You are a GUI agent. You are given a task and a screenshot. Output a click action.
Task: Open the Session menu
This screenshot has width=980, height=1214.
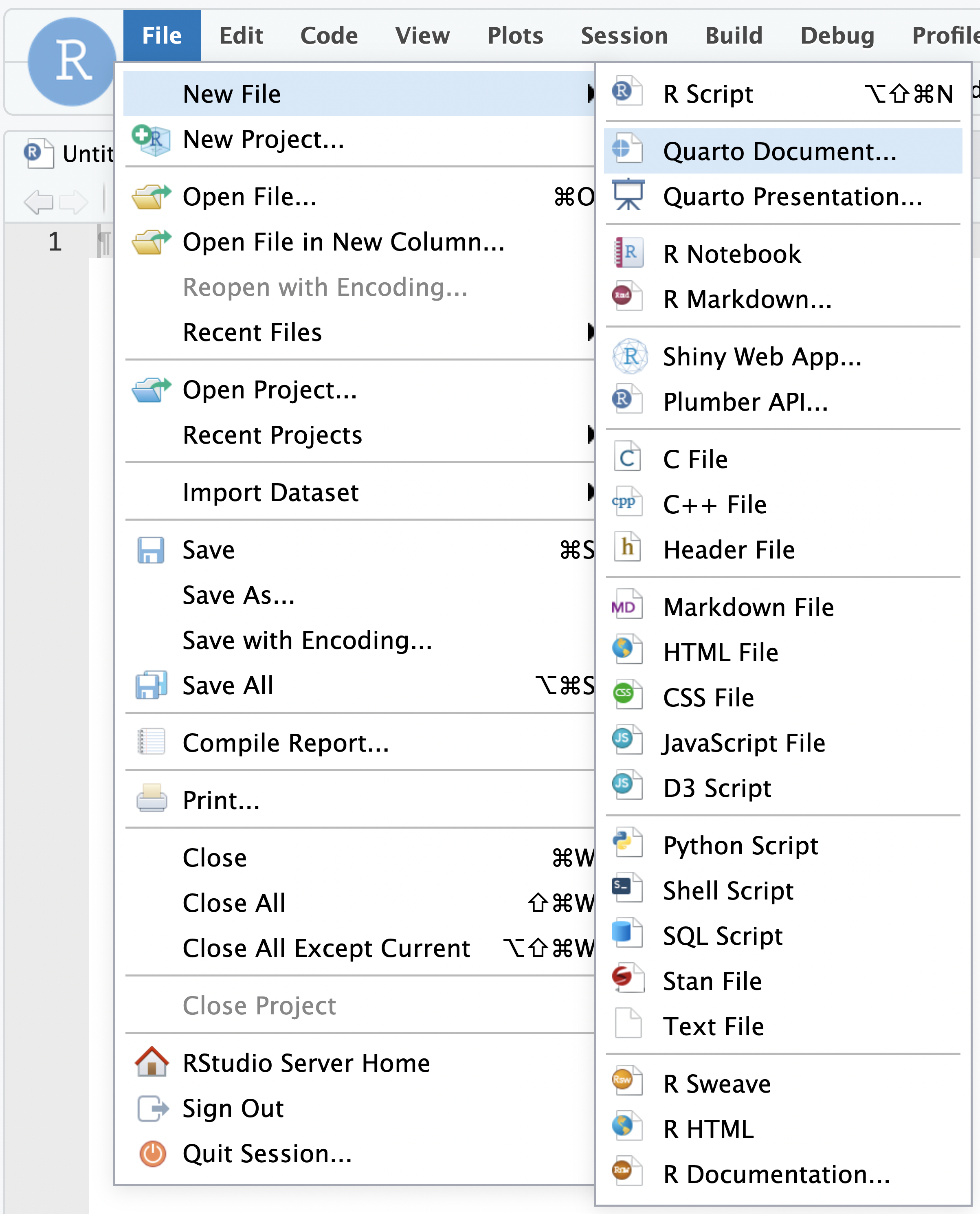point(624,35)
